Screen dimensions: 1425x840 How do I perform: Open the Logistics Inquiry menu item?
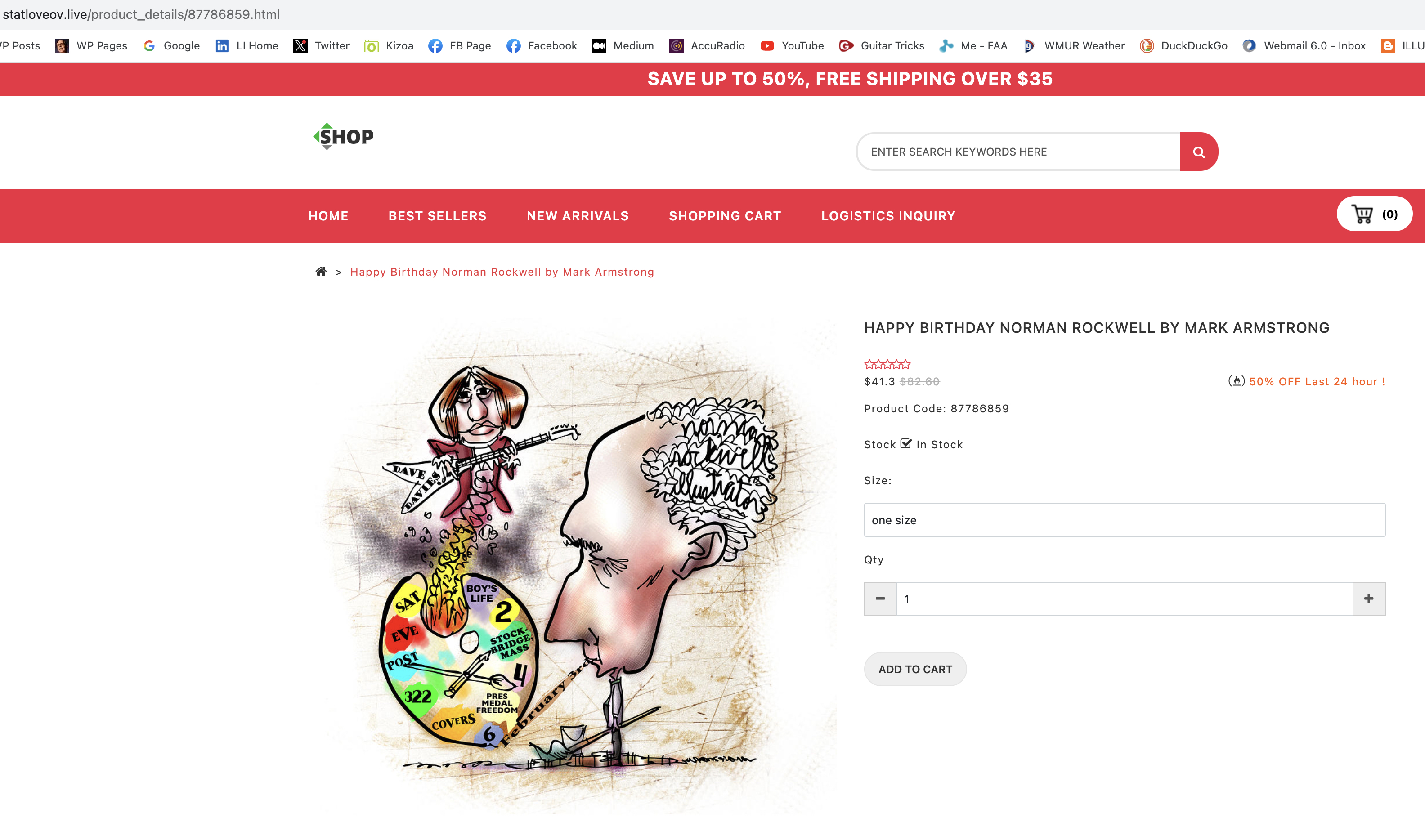[x=888, y=216]
